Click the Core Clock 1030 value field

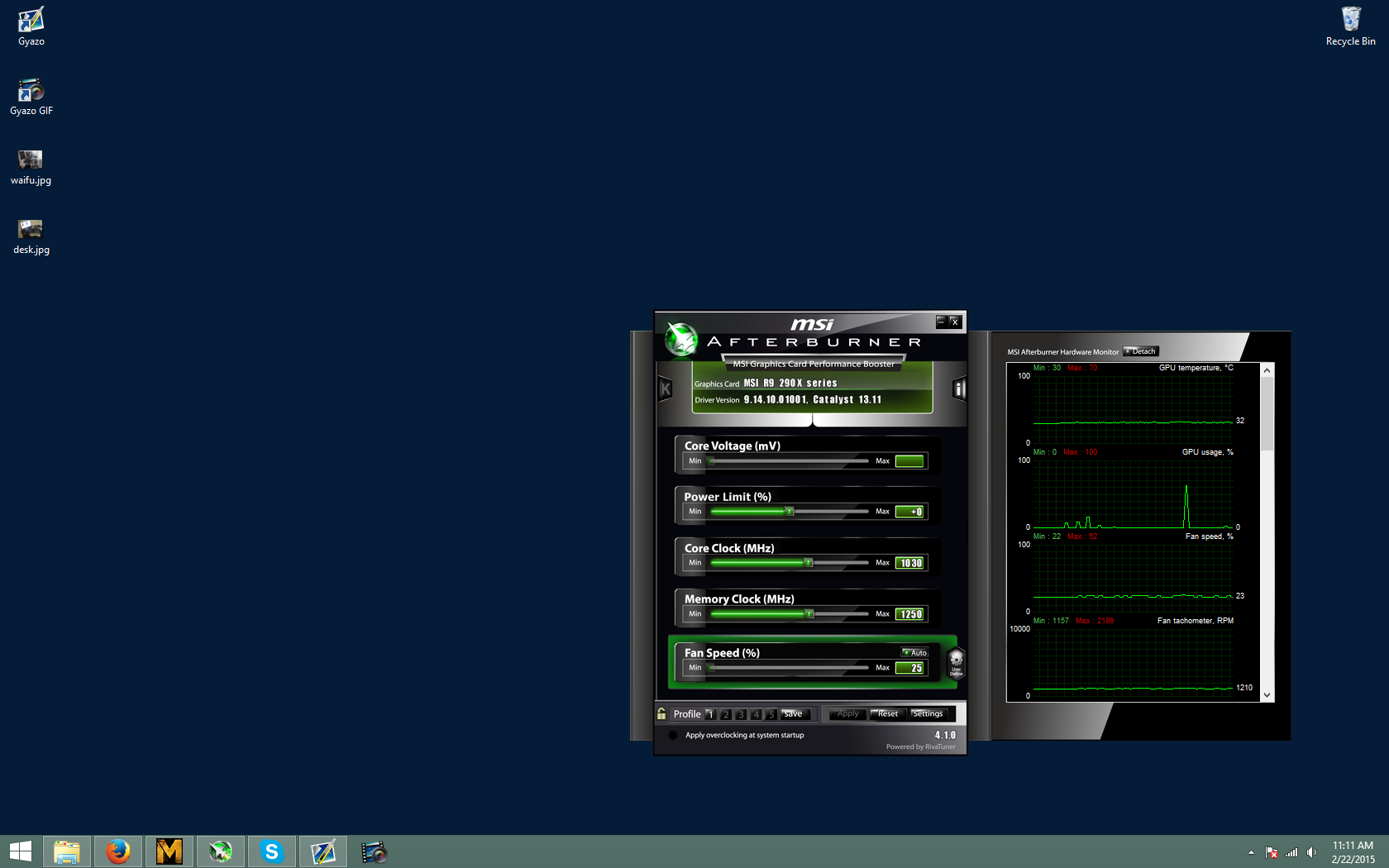point(910,563)
